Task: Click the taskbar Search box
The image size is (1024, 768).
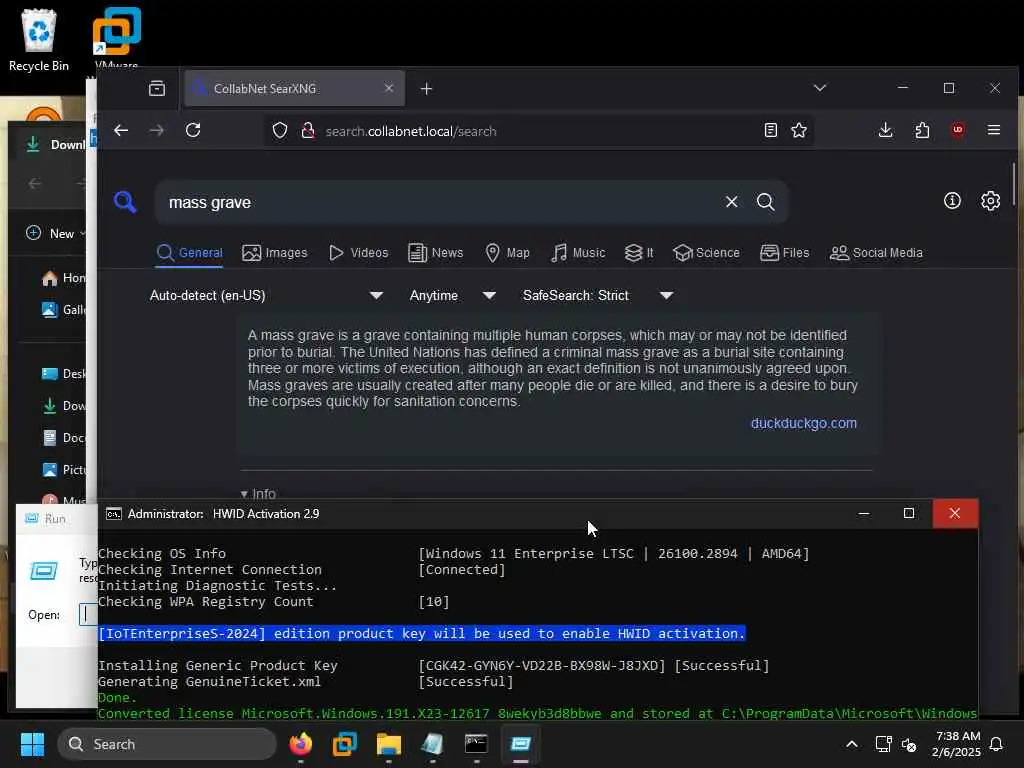Action: [x=167, y=744]
